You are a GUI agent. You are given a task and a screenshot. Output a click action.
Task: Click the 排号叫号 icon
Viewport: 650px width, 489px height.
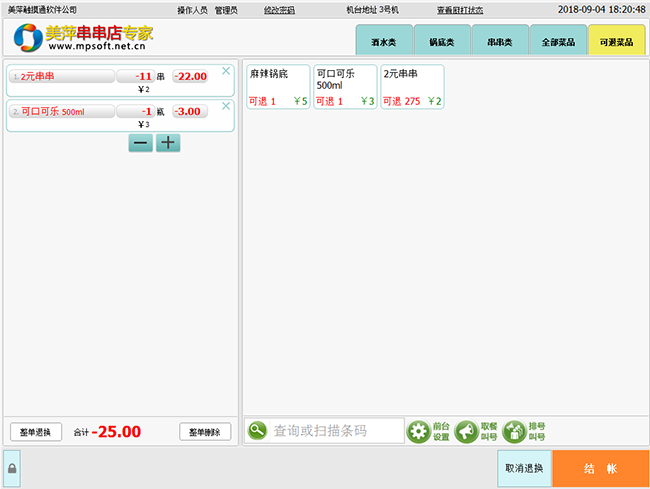(x=514, y=431)
